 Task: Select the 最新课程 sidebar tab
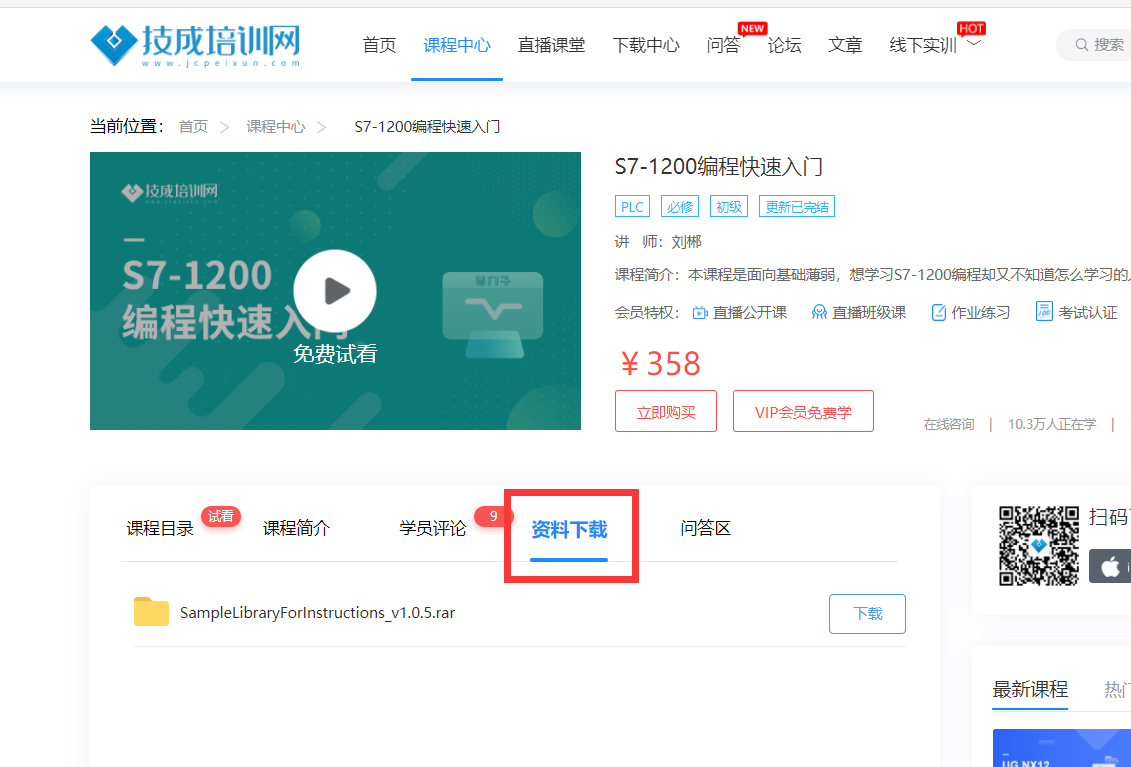click(x=1030, y=689)
